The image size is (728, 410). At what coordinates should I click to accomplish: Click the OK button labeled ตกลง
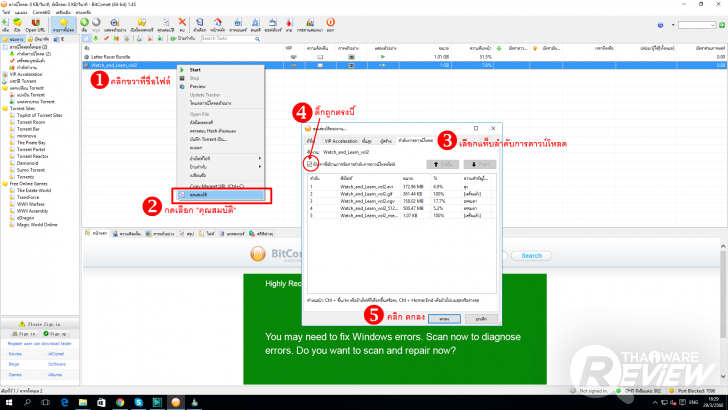click(x=444, y=319)
